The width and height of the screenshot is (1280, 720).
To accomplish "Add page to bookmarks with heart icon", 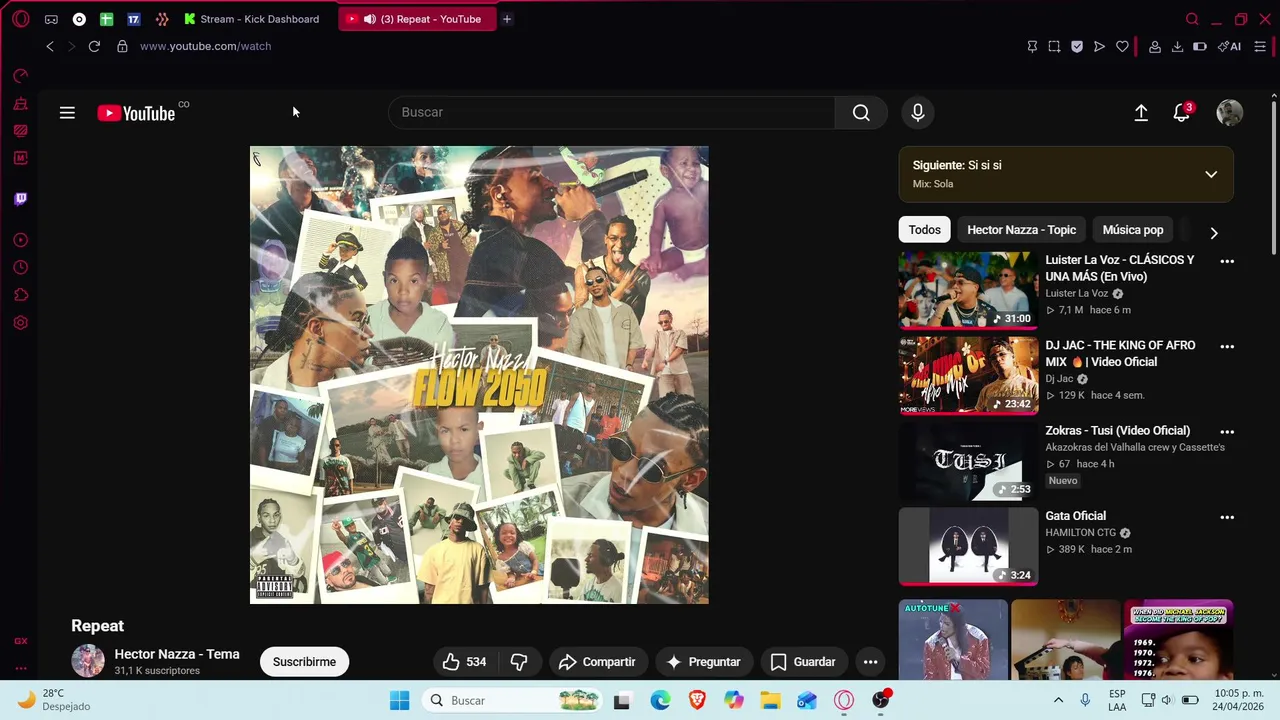I will coord(1122,46).
